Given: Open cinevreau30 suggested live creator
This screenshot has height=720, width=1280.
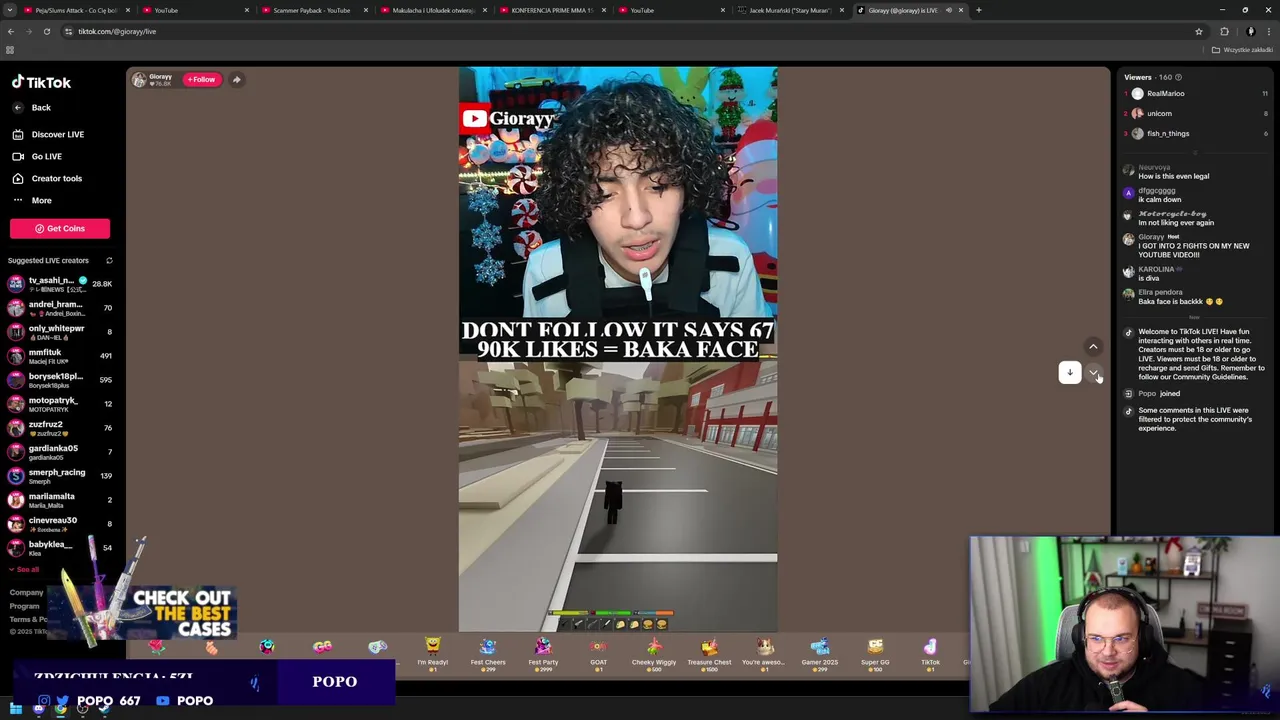Looking at the screenshot, I should [60, 524].
